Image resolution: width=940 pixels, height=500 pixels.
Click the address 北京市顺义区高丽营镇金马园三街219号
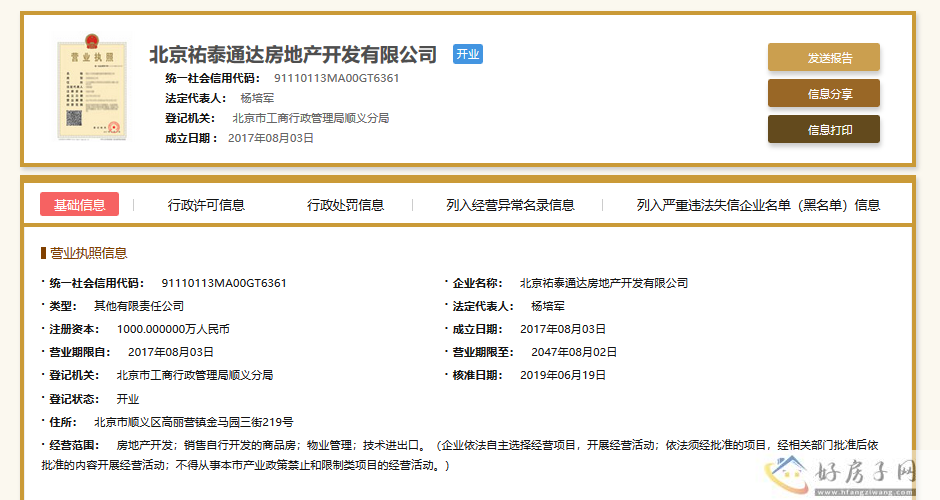pos(194,422)
